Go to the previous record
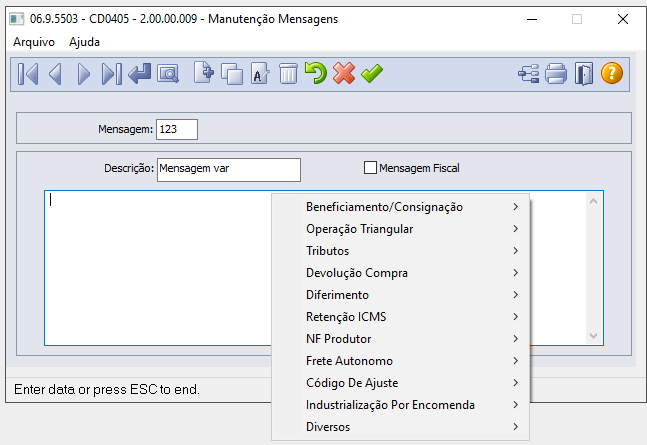The image size is (647, 445). click(x=55, y=74)
